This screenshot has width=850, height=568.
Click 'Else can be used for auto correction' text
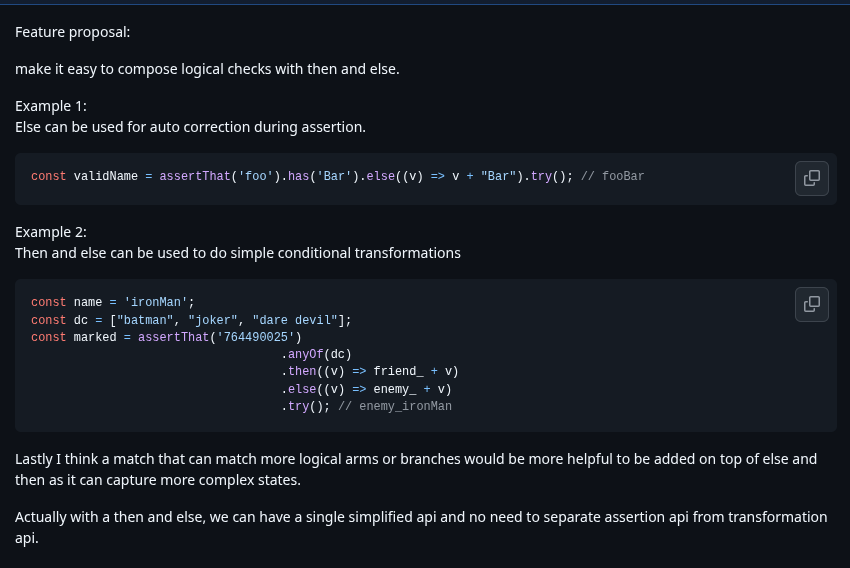(x=190, y=127)
